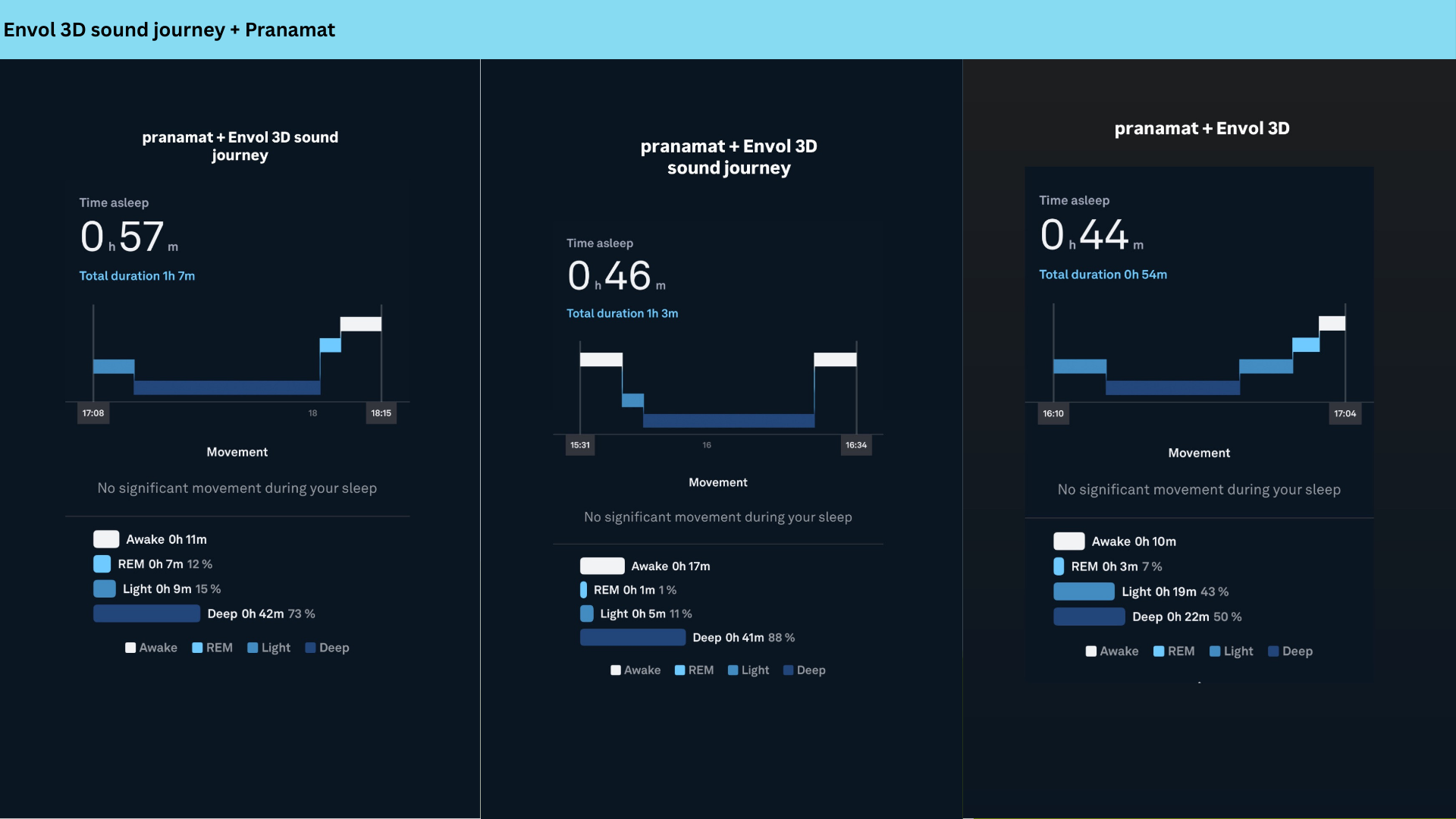Viewport: 1456px width, 819px height.
Task: Click the Awake legend square in left panel
Action: pos(130,648)
